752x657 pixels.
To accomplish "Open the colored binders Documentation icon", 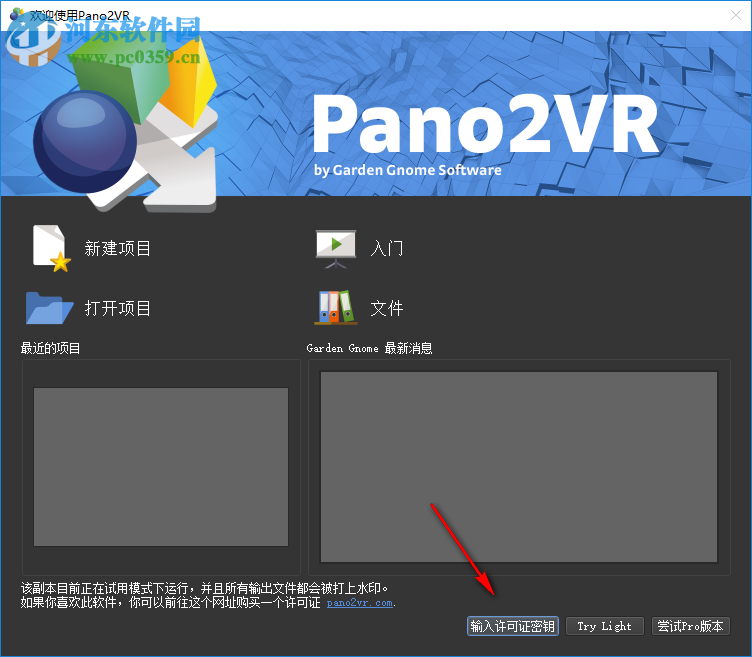I will 336,307.
